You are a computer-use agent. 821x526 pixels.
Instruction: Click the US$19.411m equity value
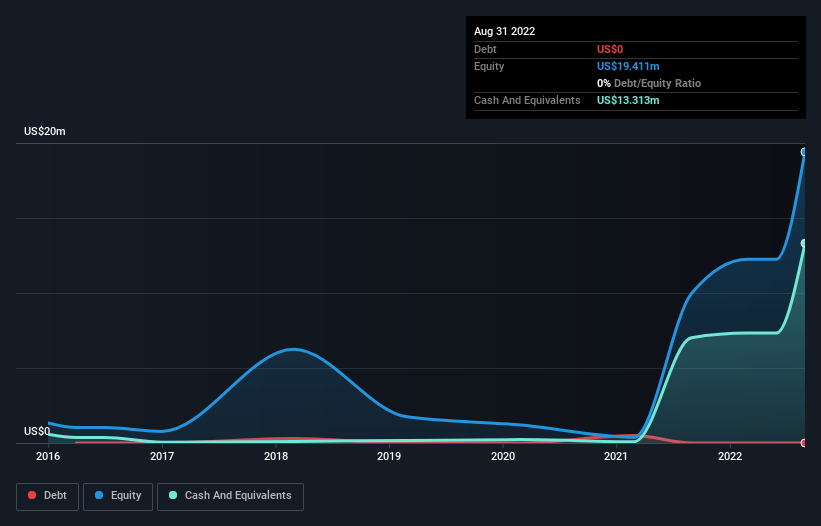pyautogui.click(x=628, y=66)
